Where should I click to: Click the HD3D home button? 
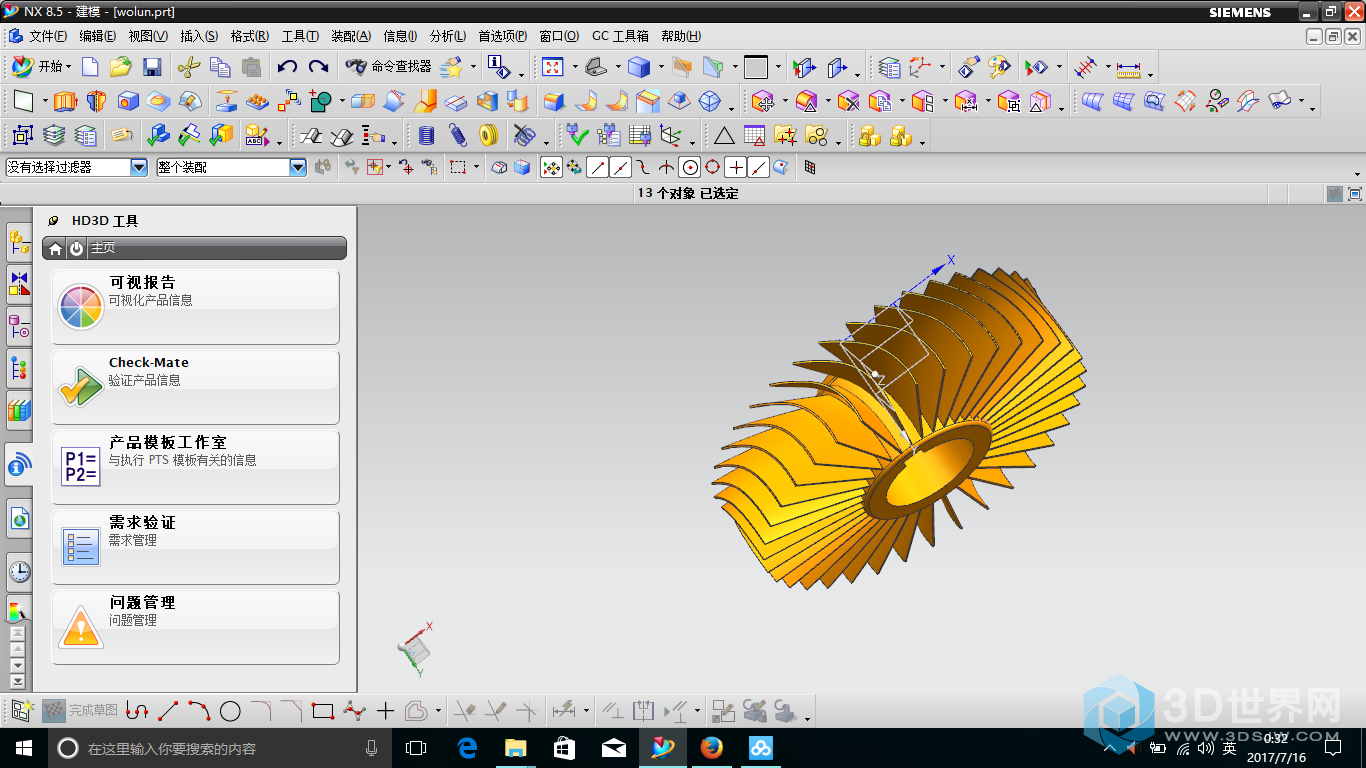[56, 249]
